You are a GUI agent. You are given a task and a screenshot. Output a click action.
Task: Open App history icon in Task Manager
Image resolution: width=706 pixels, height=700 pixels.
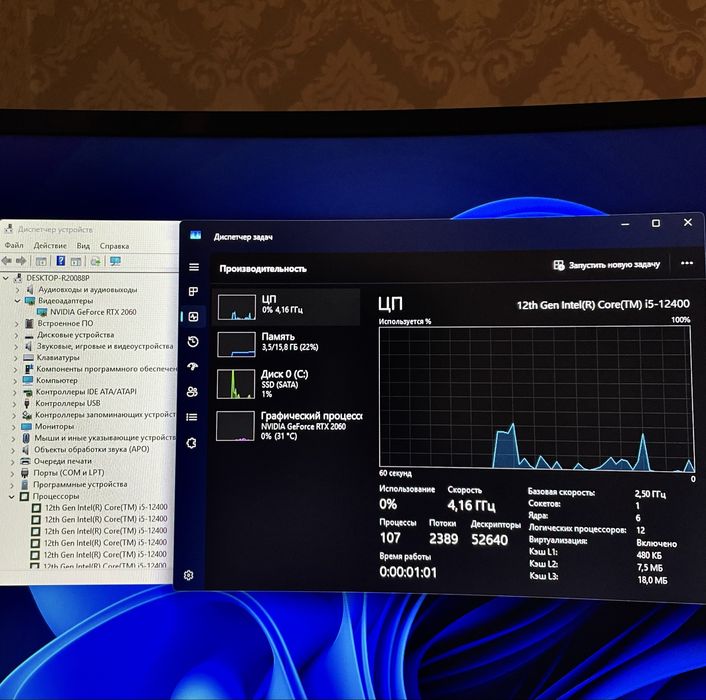(193, 342)
